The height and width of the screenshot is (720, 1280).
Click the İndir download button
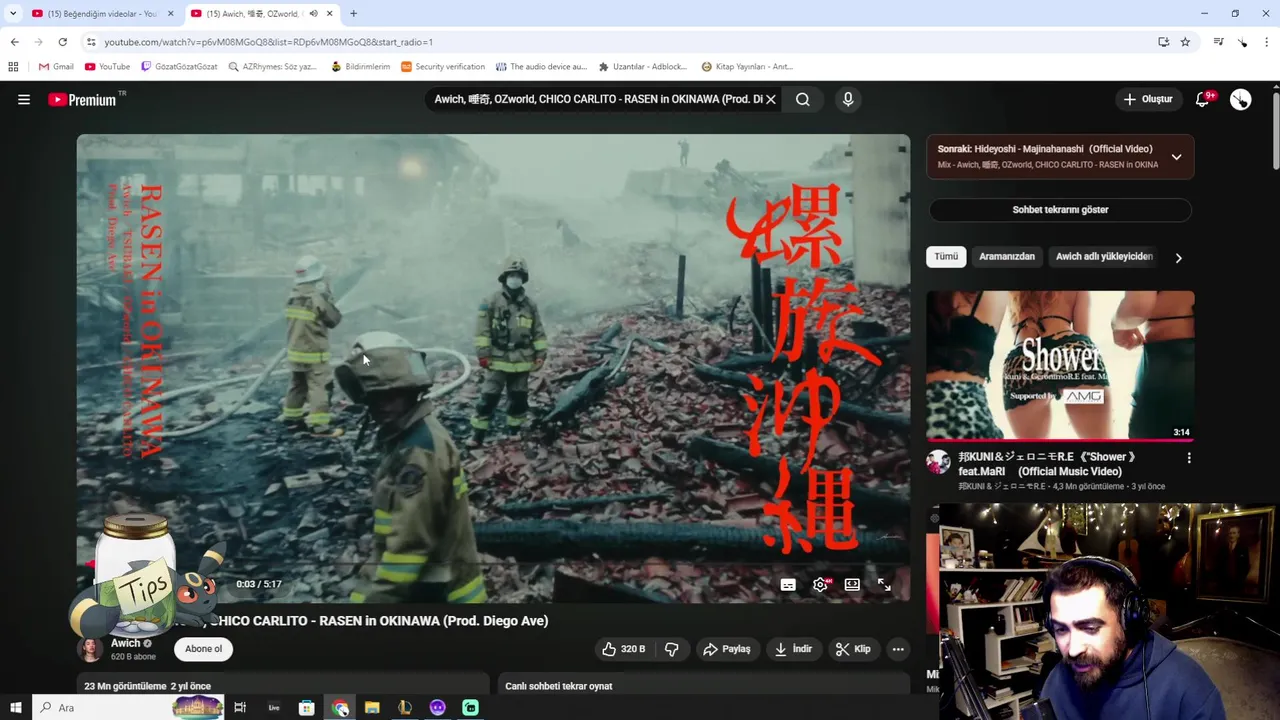[x=793, y=649]
